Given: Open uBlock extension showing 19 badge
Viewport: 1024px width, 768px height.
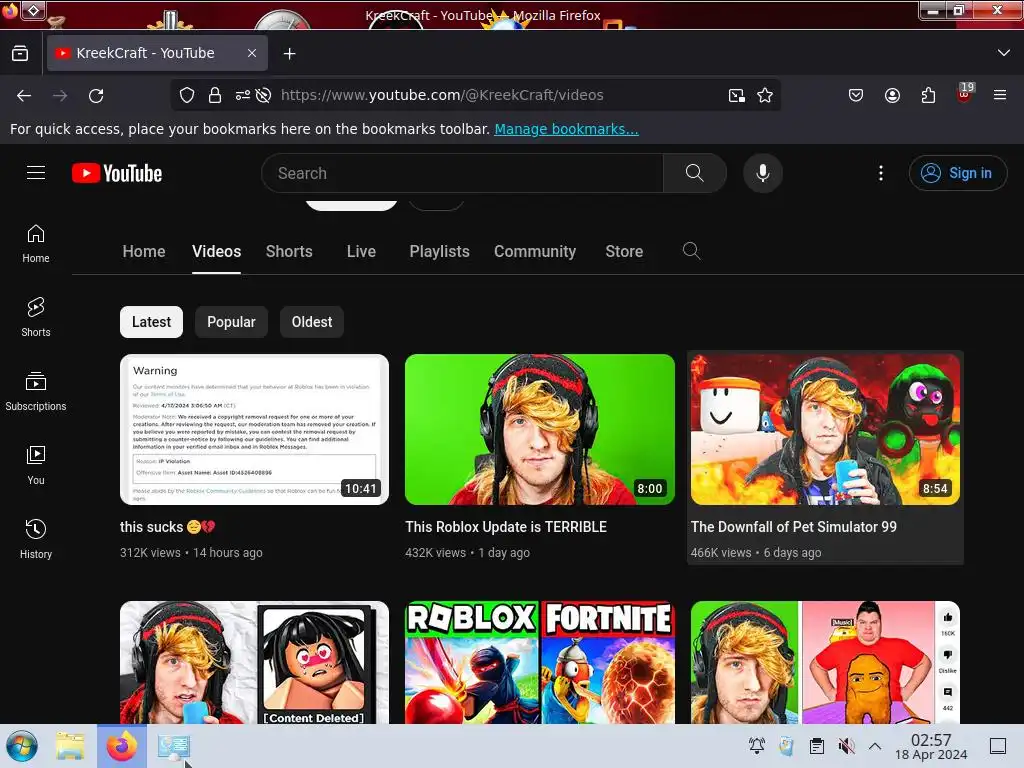Looking at the screenshot, I should click(964, 94).
